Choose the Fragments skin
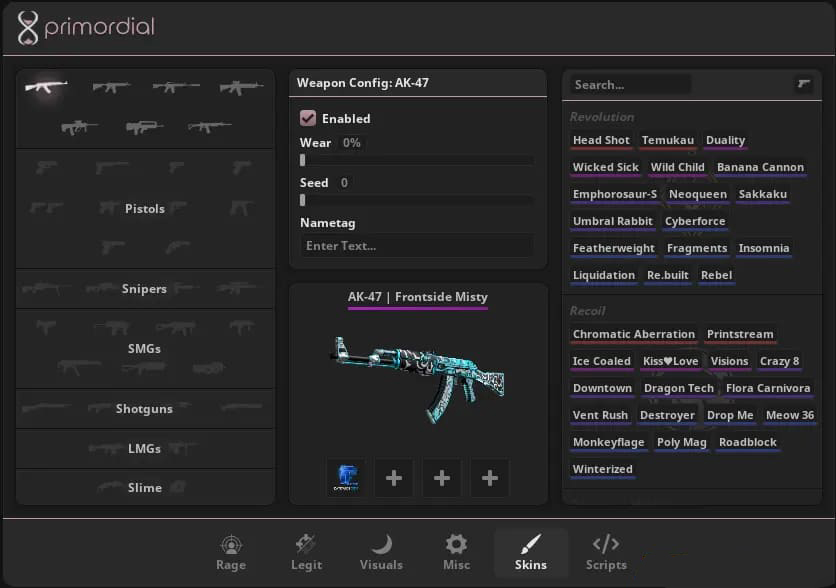 tap(697, 248)
